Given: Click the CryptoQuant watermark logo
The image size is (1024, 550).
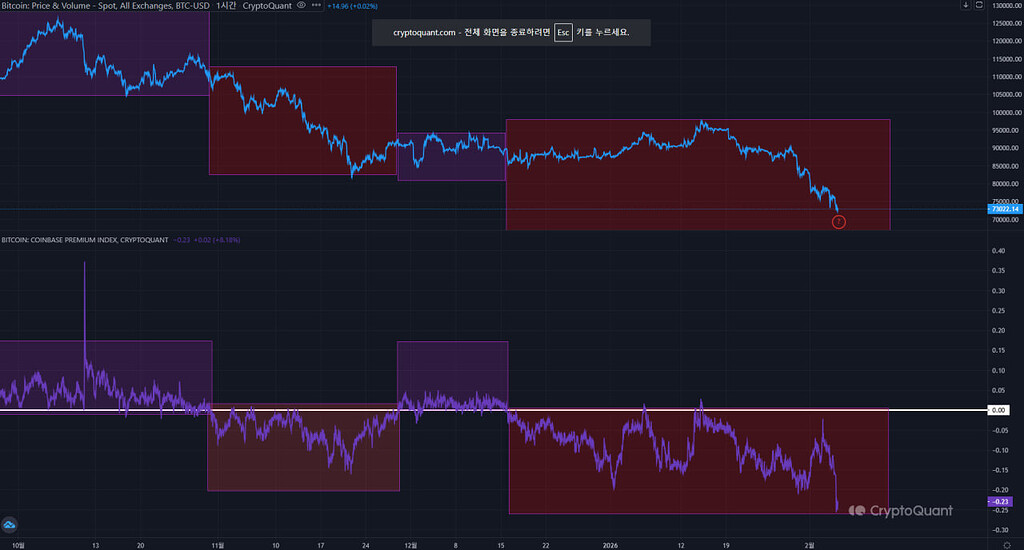Looking at the screenshot, I should point(900,511).
